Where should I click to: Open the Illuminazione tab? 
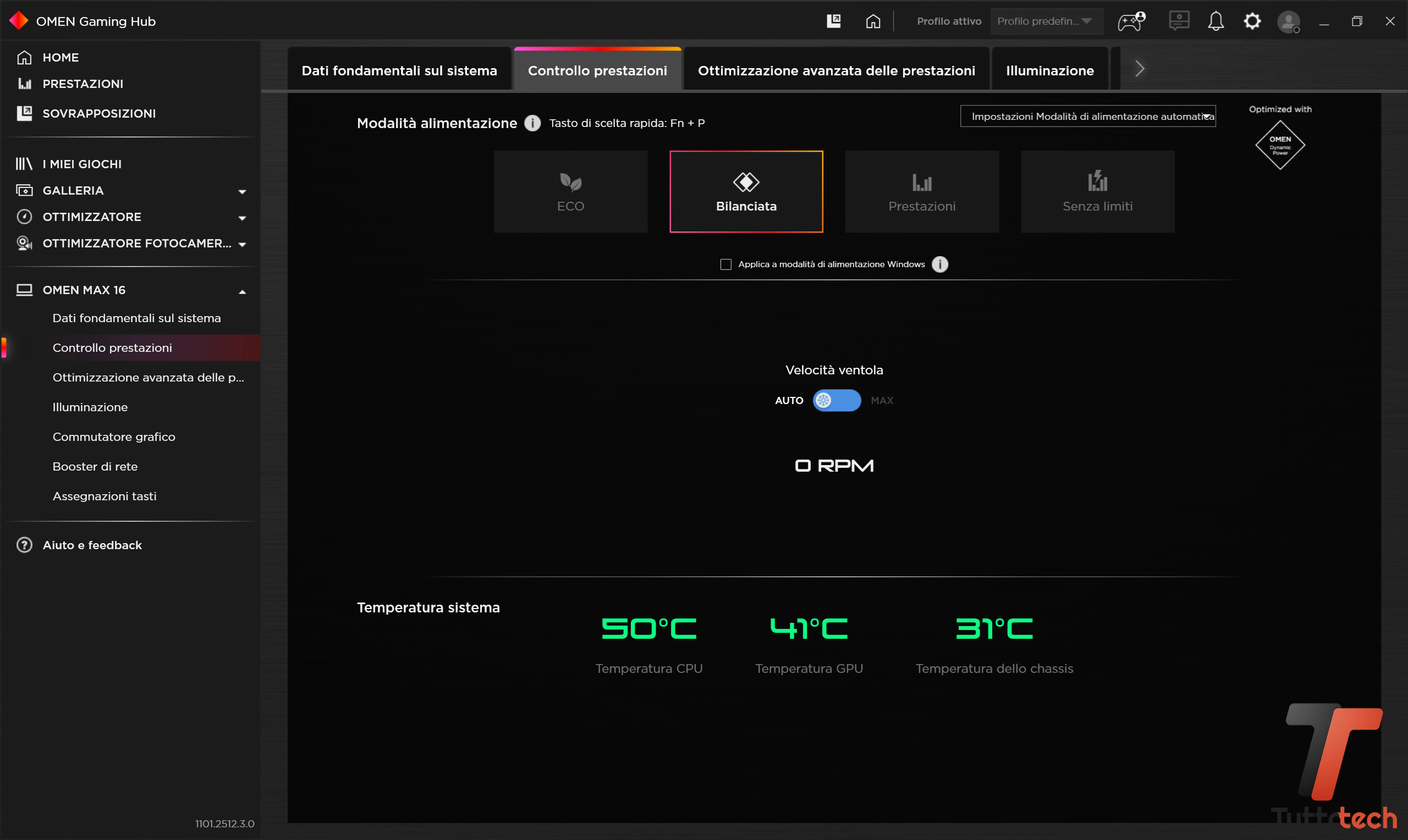1049,70
